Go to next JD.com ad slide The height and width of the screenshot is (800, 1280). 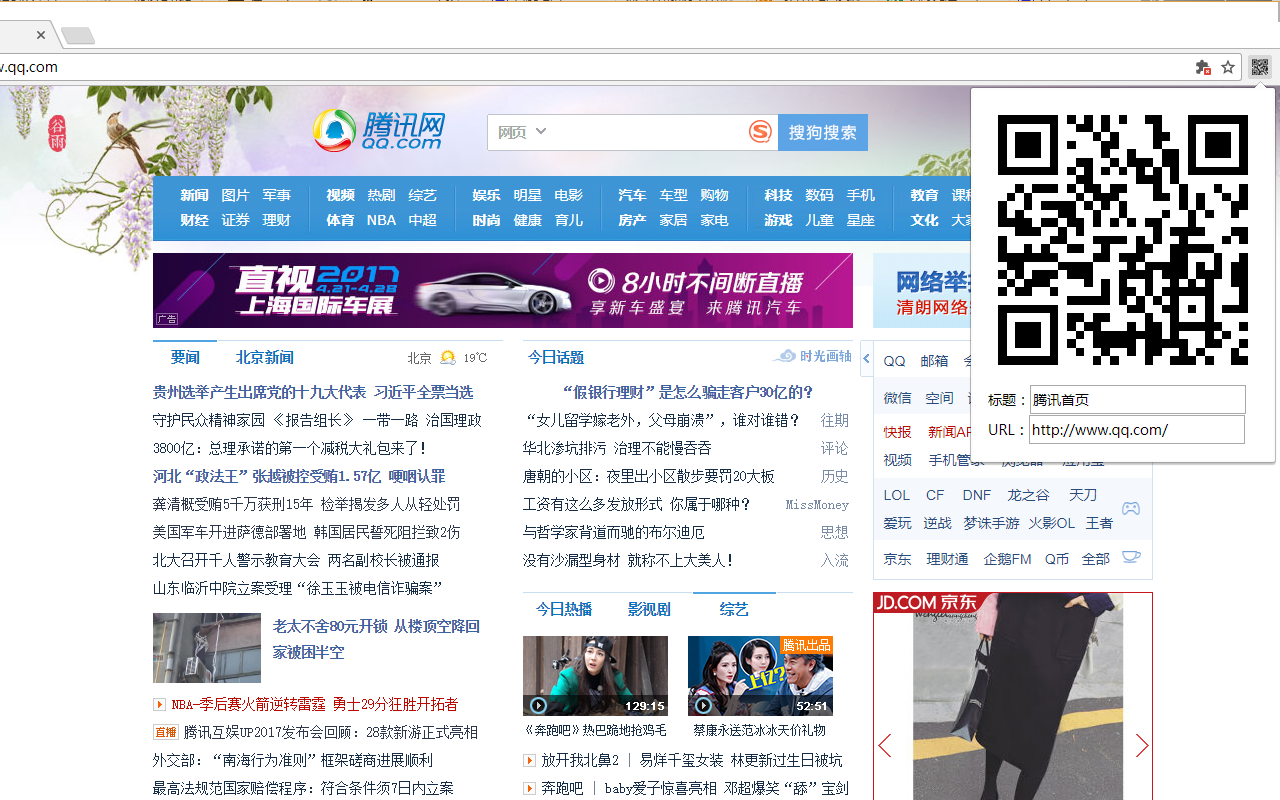(x=1142, y=746)
